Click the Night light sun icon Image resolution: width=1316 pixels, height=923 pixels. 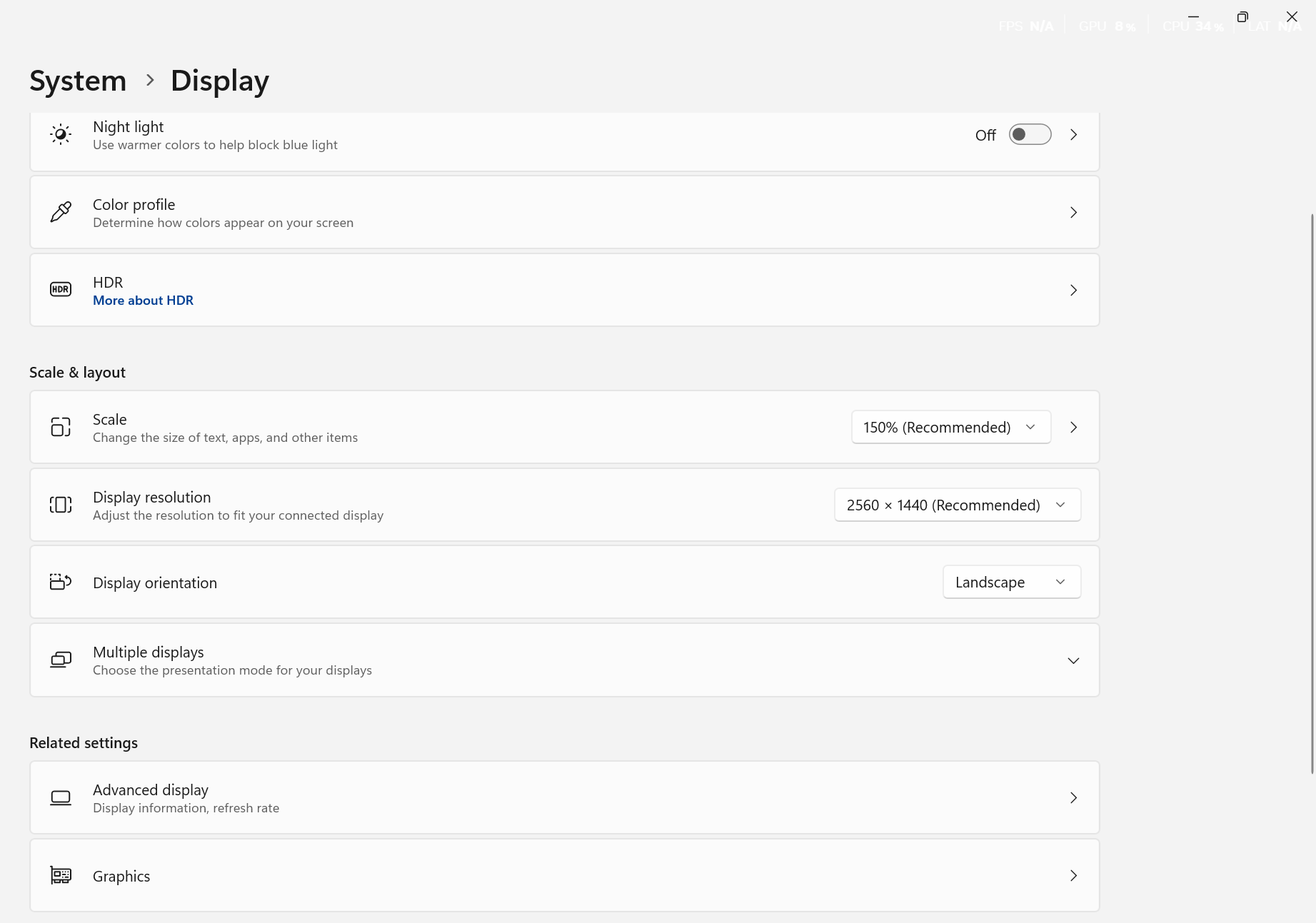tap(61, 134)
